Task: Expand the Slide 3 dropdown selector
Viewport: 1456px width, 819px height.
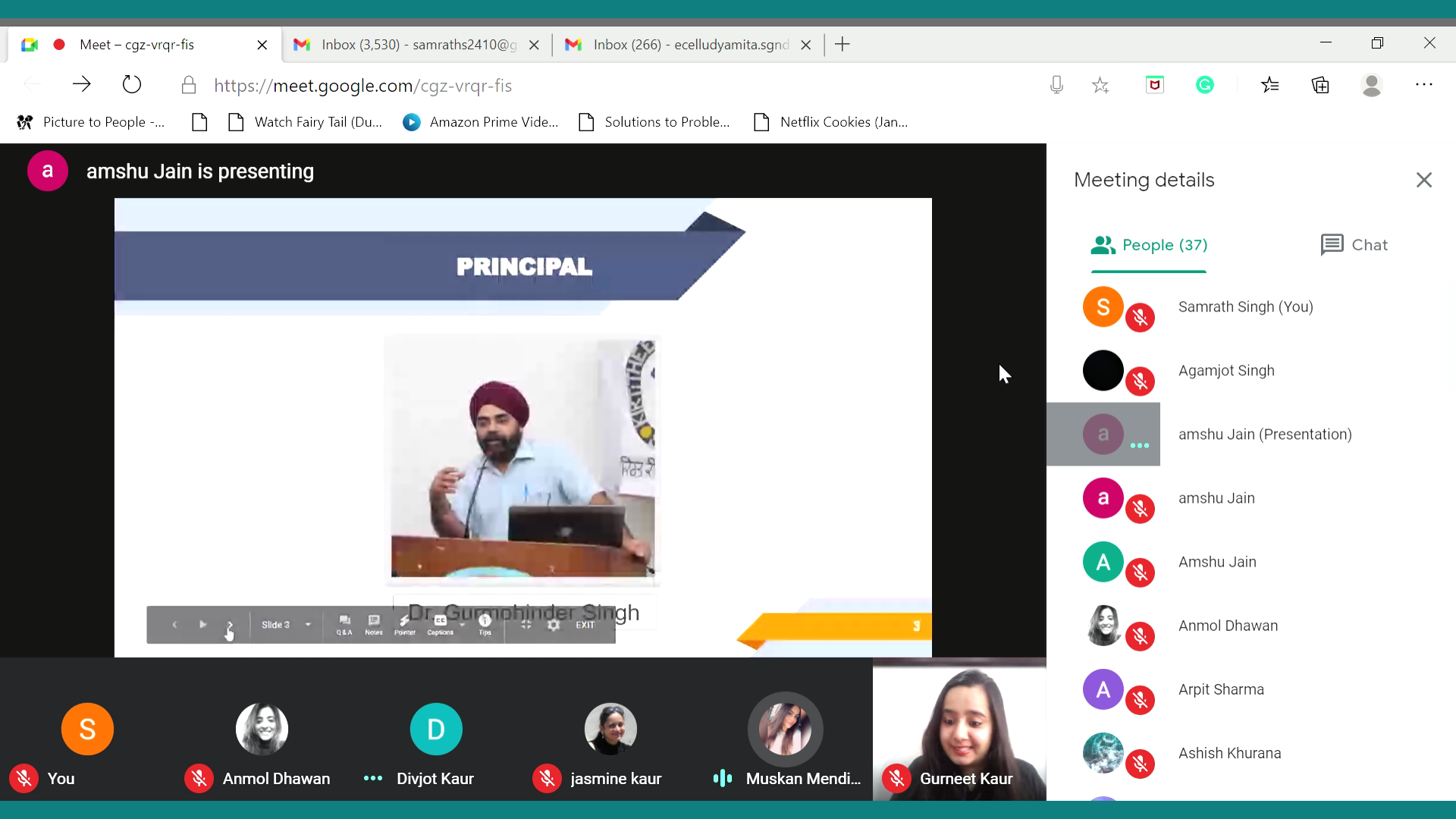Action: pyautogui.click(x=308, y=625)
